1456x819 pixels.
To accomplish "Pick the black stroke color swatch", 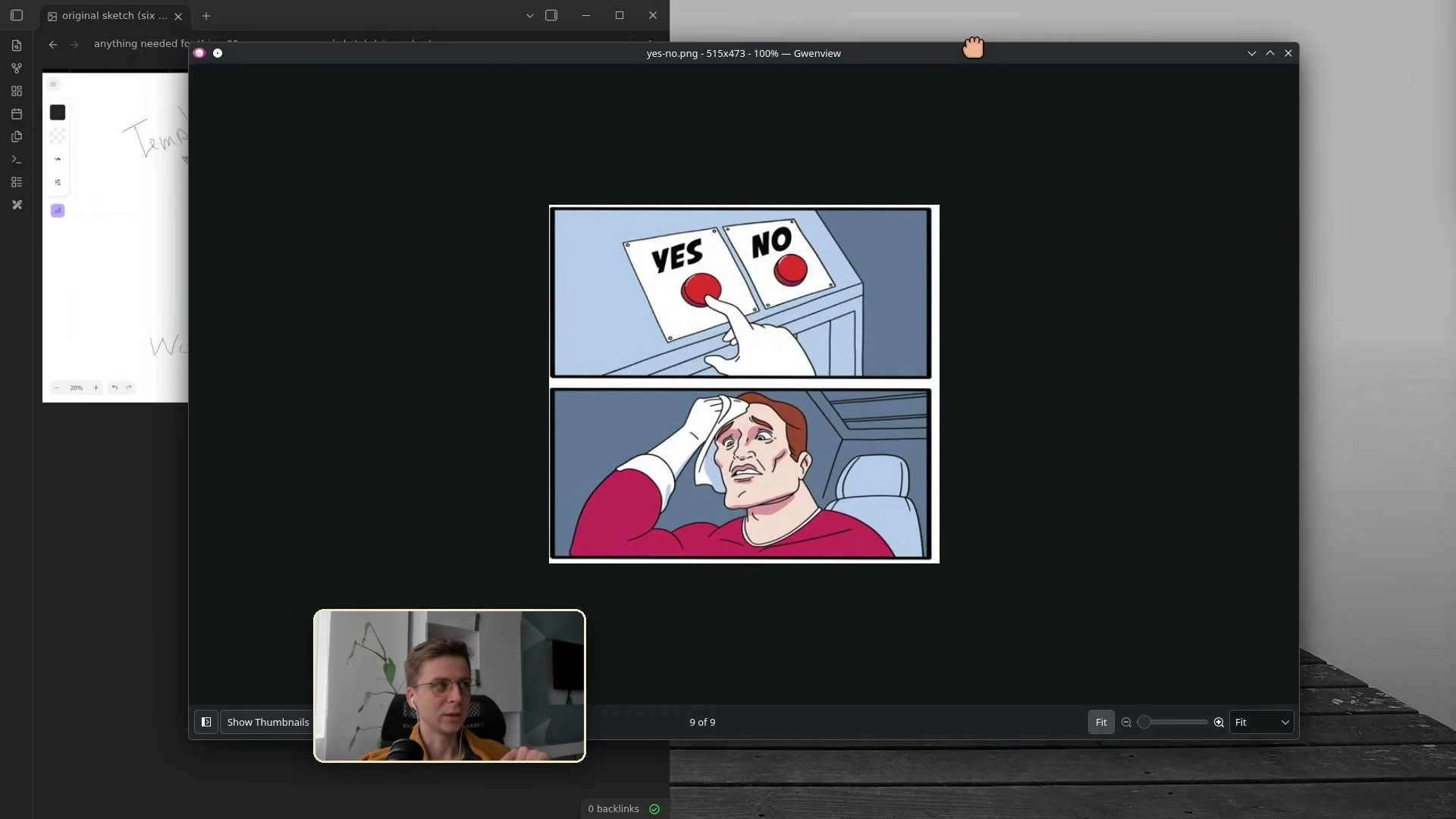I will (58, 112).
